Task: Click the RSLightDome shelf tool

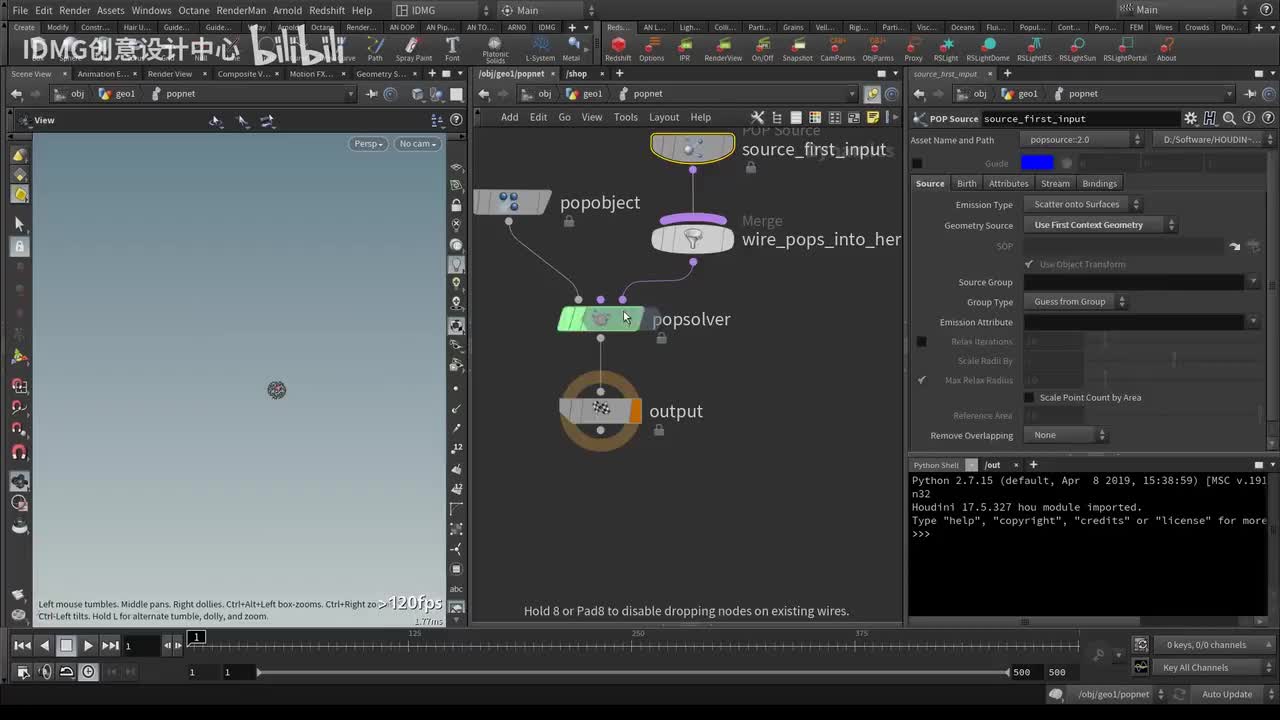Action: pyautogui.click(x=988, y=48)
